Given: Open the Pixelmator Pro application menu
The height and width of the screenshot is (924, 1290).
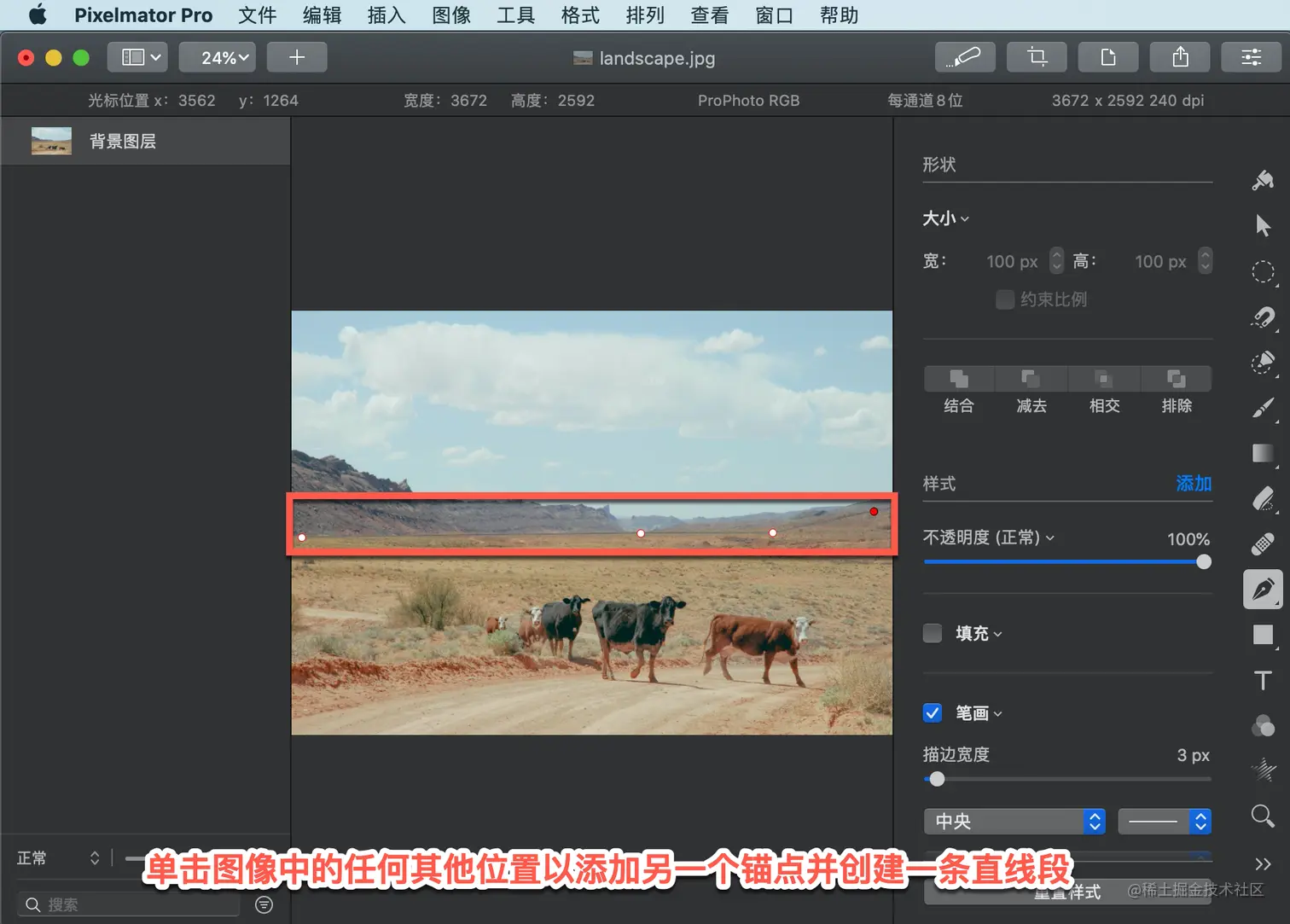Looking at the screenshot, I should pos(143,15).
